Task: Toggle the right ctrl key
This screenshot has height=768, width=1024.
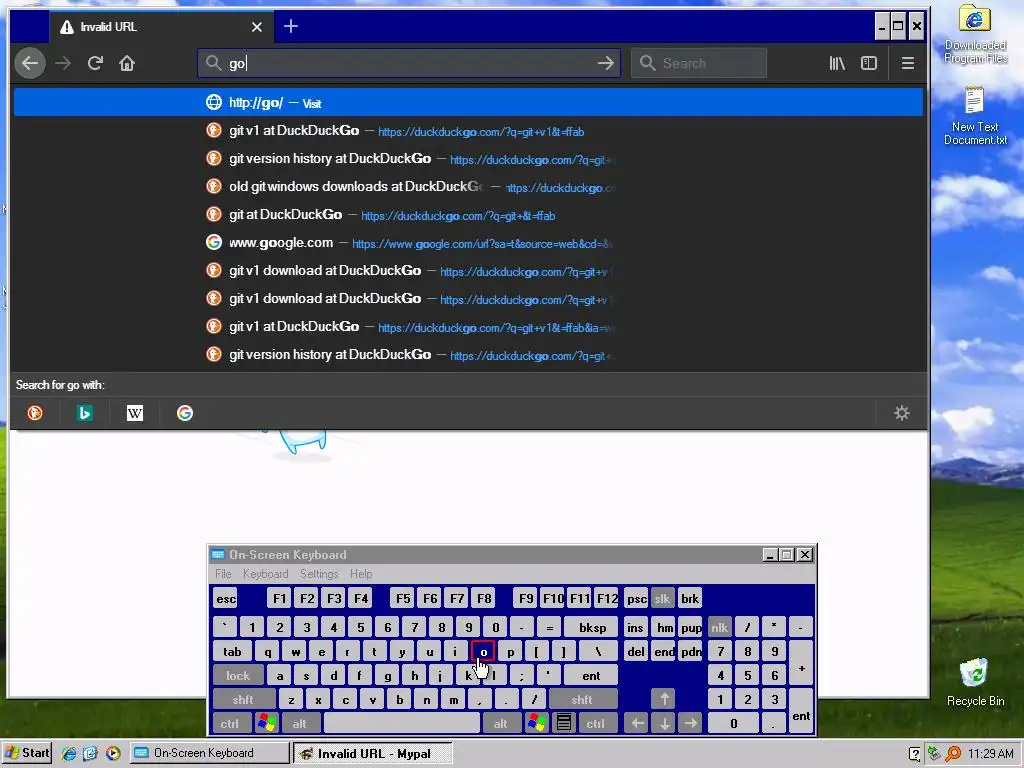Action: point(595,723)
